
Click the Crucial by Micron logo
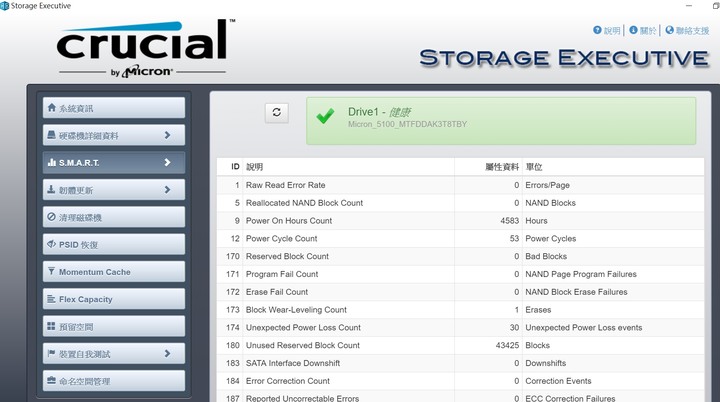(145, 48)
